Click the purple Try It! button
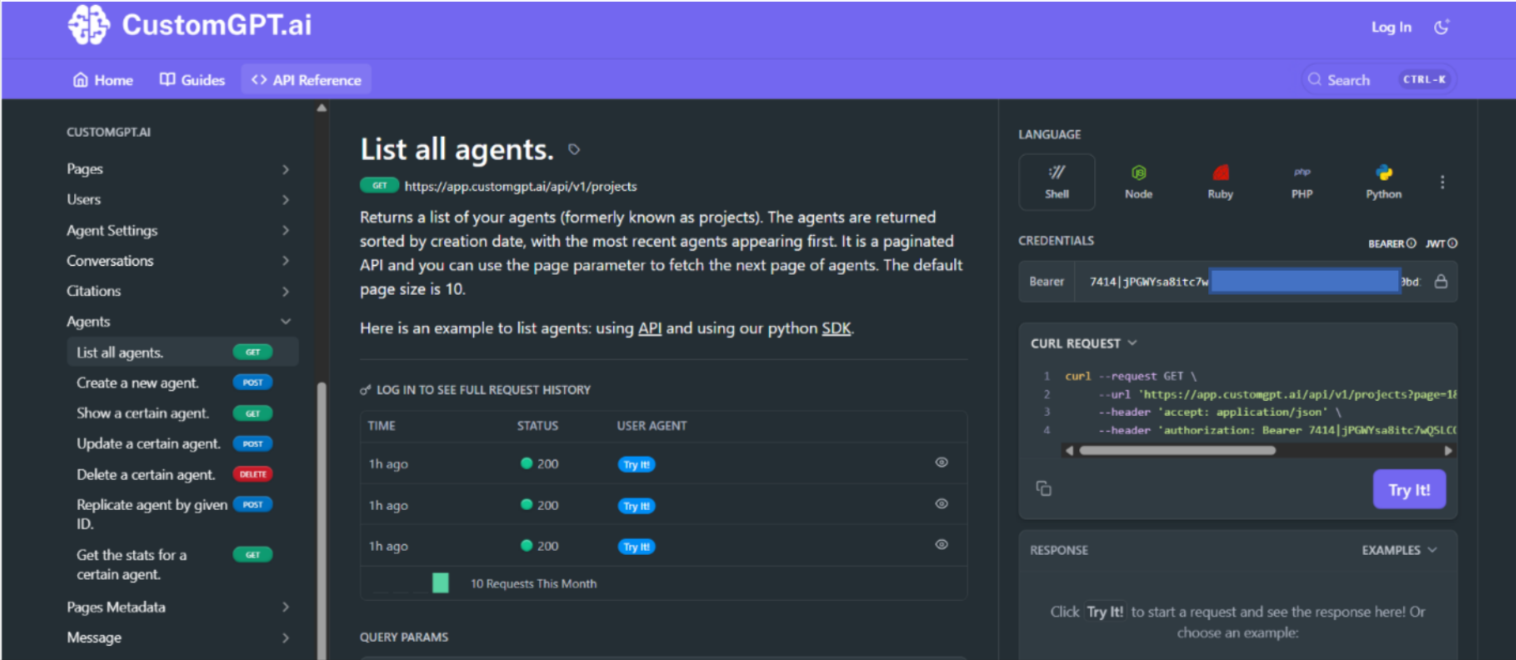The image size is (1516, 660). [1409, 490]
